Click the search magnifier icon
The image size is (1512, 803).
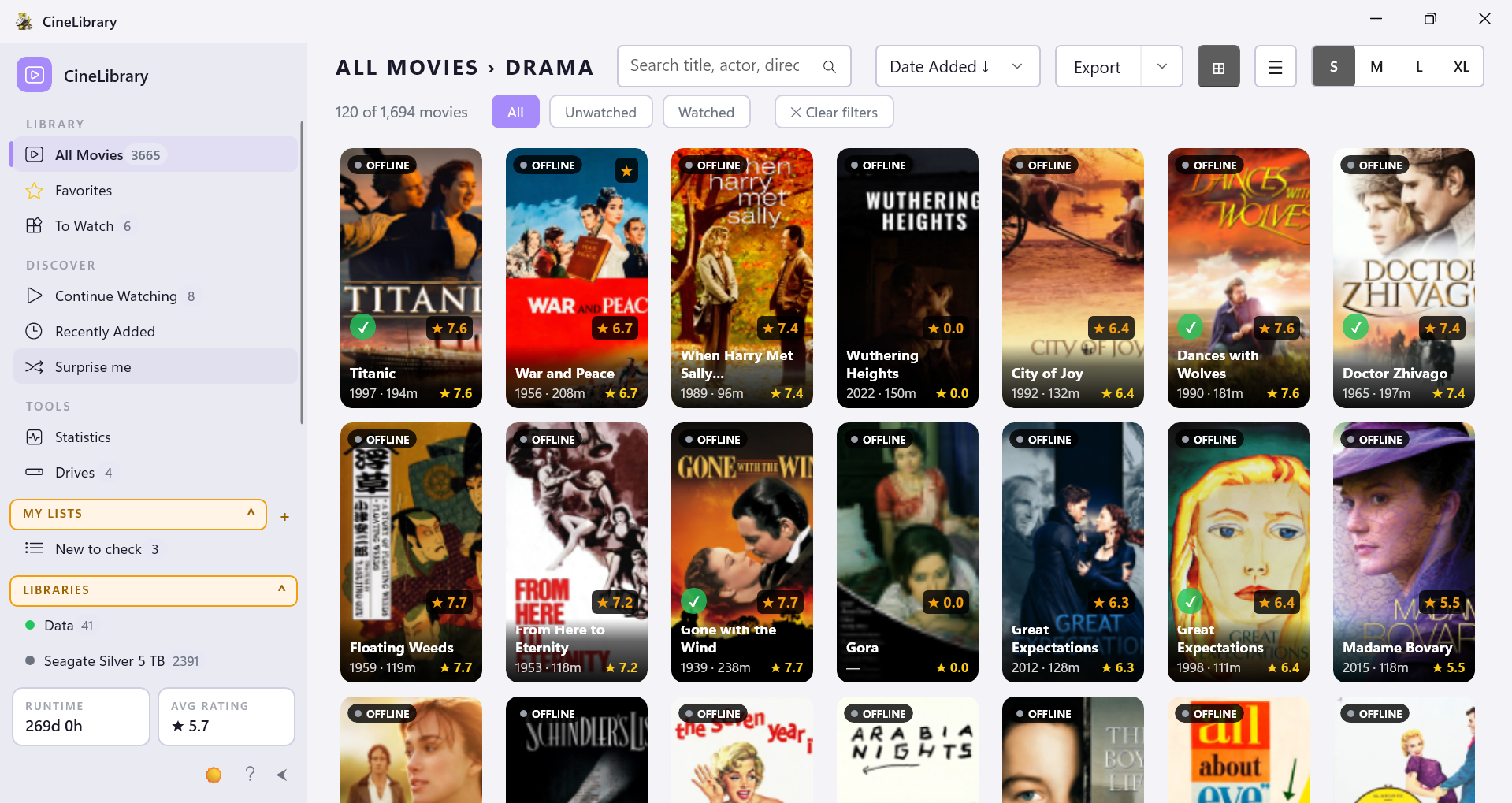[x=829, y=67]
